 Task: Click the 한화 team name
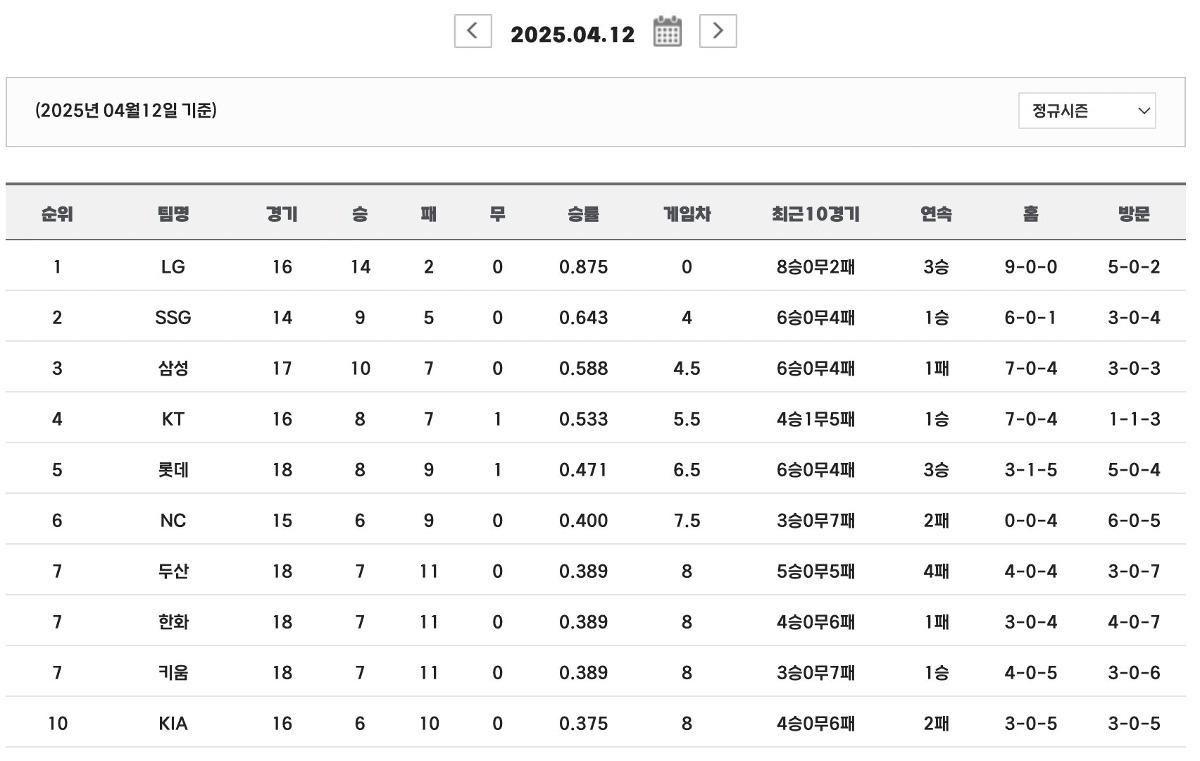[x=173, y=622]
